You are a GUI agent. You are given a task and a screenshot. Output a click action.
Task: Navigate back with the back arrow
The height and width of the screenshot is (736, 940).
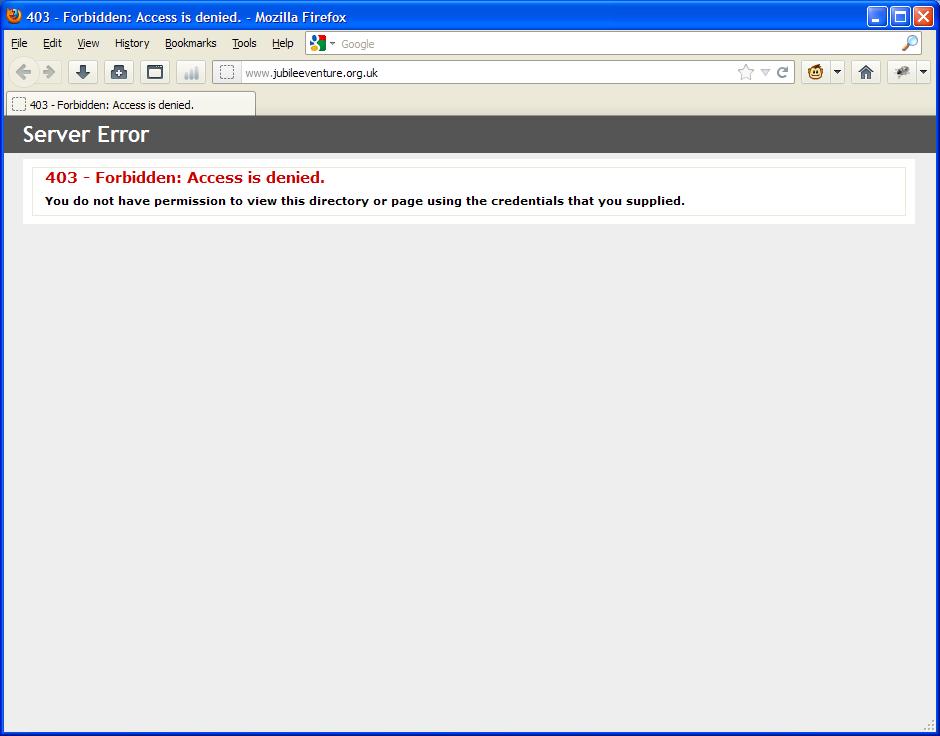[23, 71]
